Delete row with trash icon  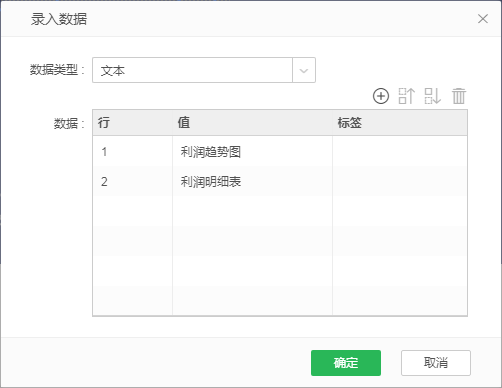pyautogui.click(x=459, y=96)
